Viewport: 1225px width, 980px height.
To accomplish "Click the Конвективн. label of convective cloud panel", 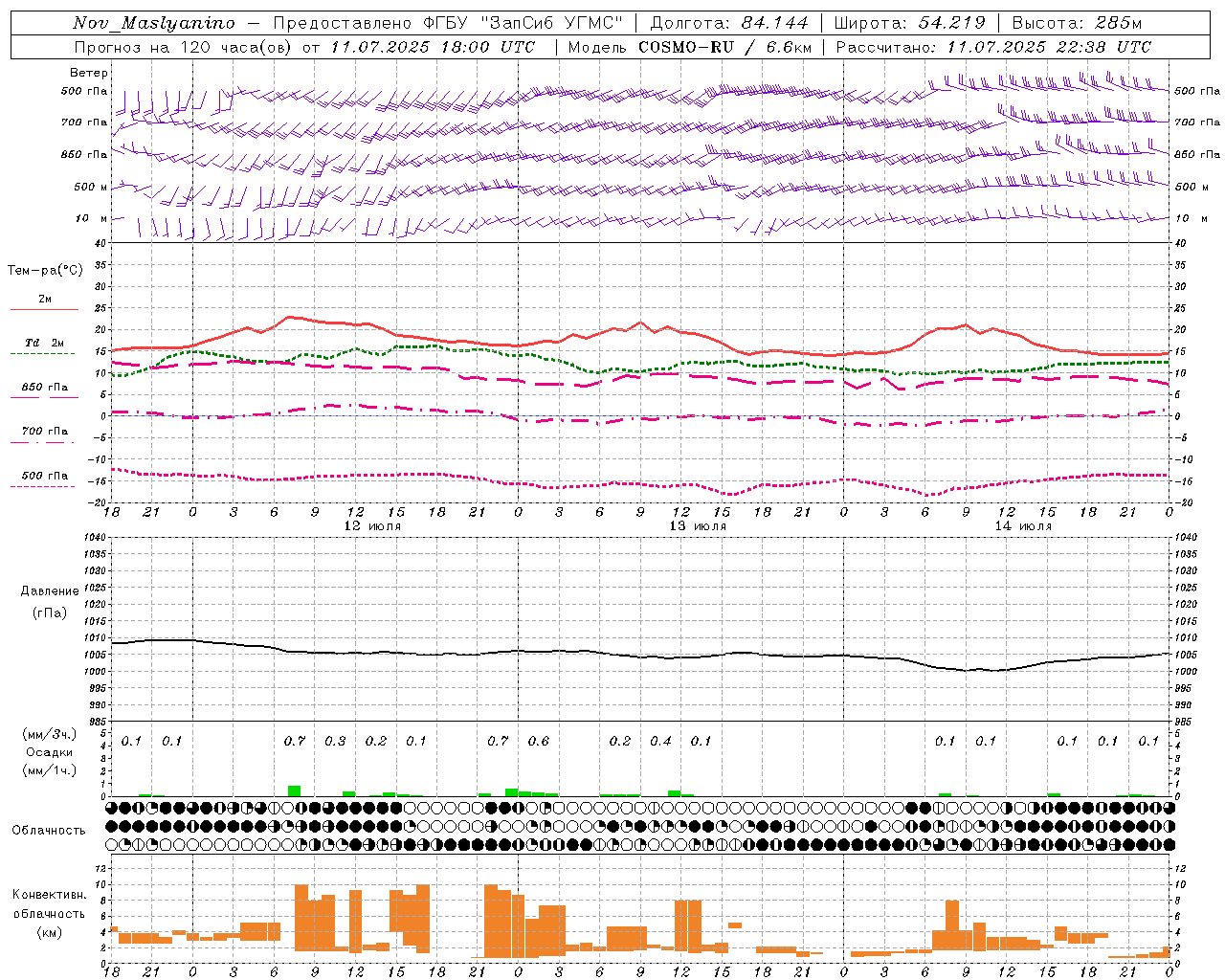I will (x=50, y=895).
